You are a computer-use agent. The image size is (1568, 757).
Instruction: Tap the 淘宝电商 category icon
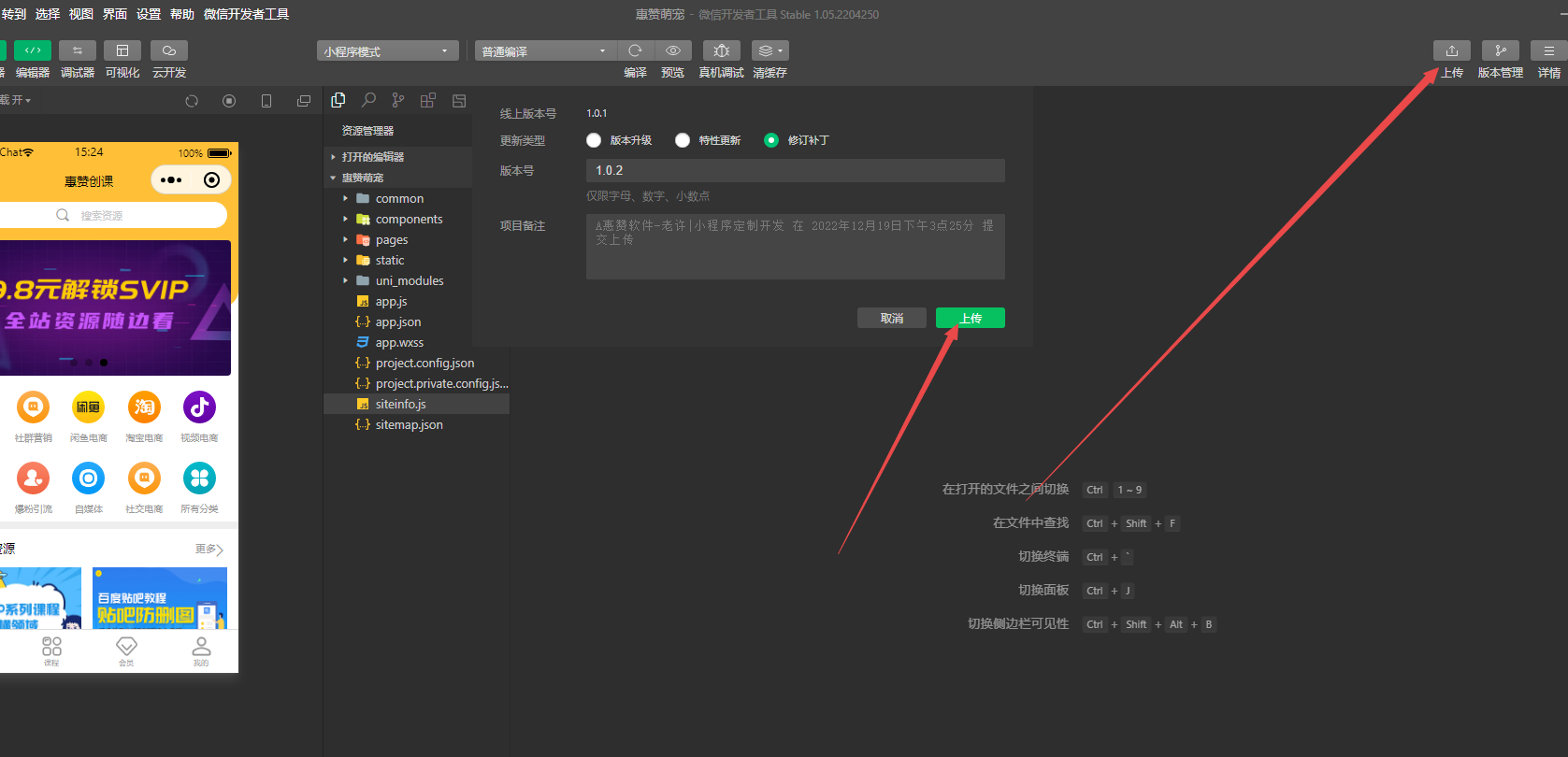144,407
